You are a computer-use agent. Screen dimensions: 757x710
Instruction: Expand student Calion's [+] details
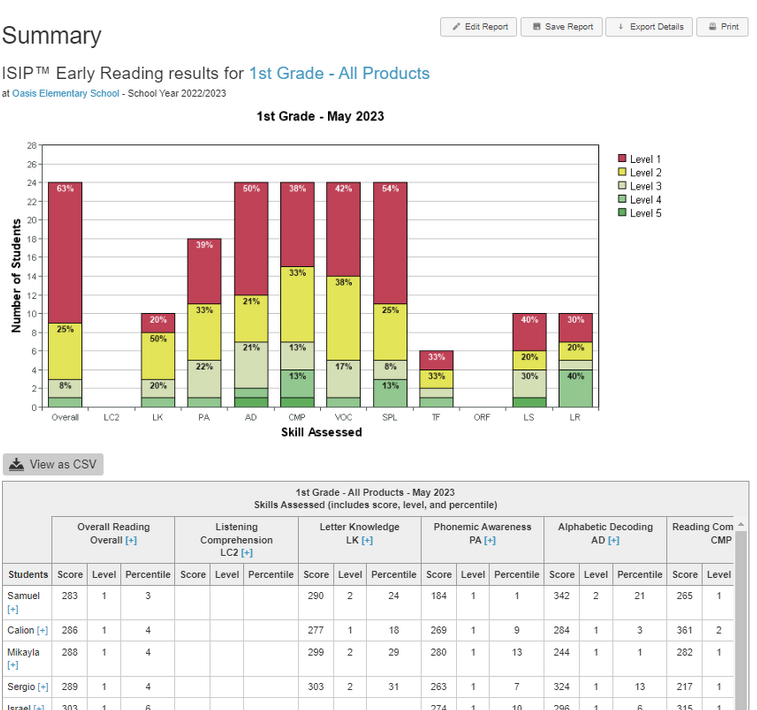42,630
